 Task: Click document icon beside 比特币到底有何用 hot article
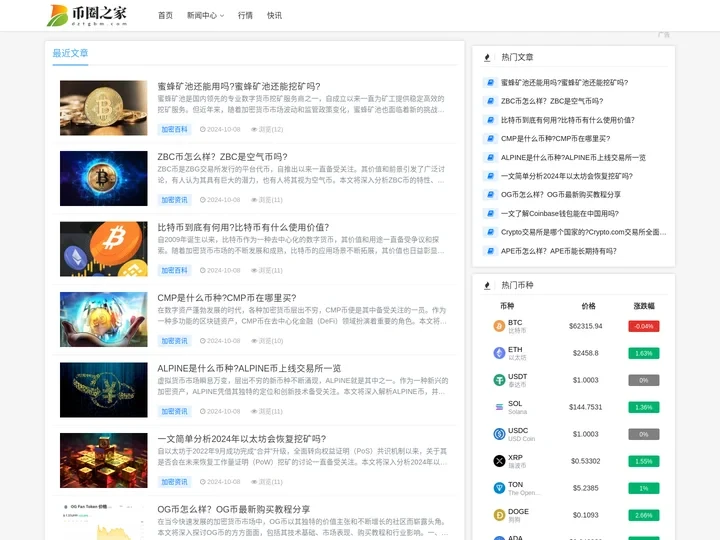click(490, 120)
